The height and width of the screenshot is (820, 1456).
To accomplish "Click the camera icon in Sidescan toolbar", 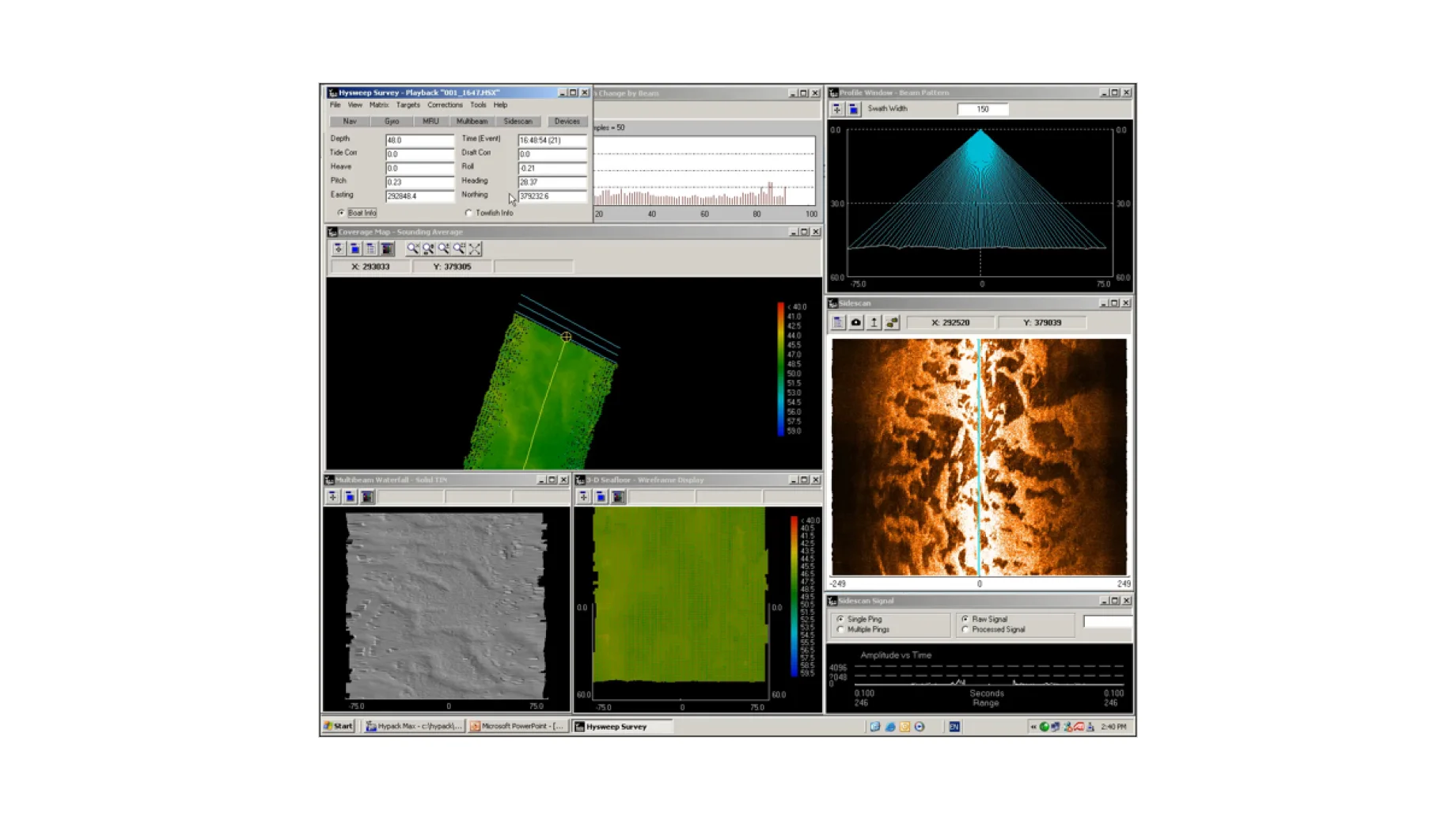I will [x=855, y=323].
